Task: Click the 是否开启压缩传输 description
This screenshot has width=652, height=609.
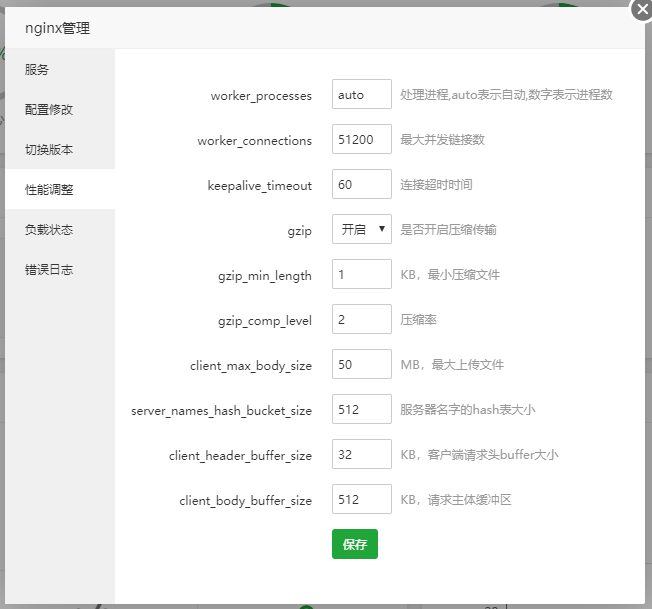Action: [448, 229]
